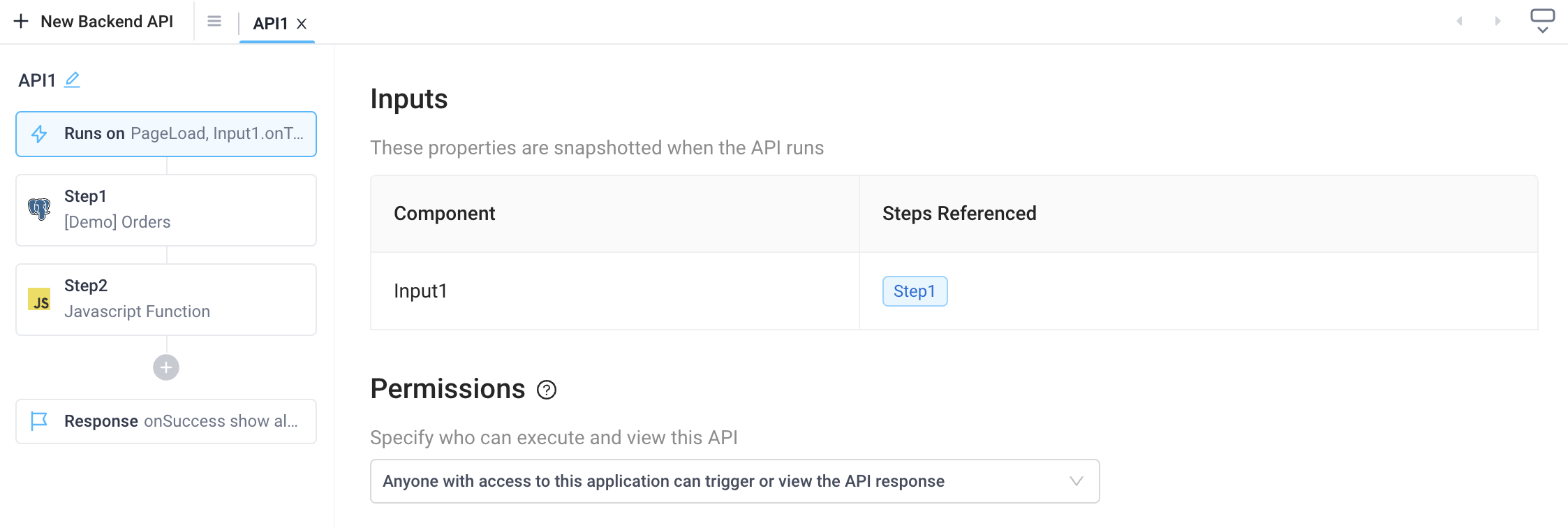Image resolution: width=1568 pixels, height=528 pixels.
Task: Click the Steps Referenced column header
Action: click(1198, 214)
